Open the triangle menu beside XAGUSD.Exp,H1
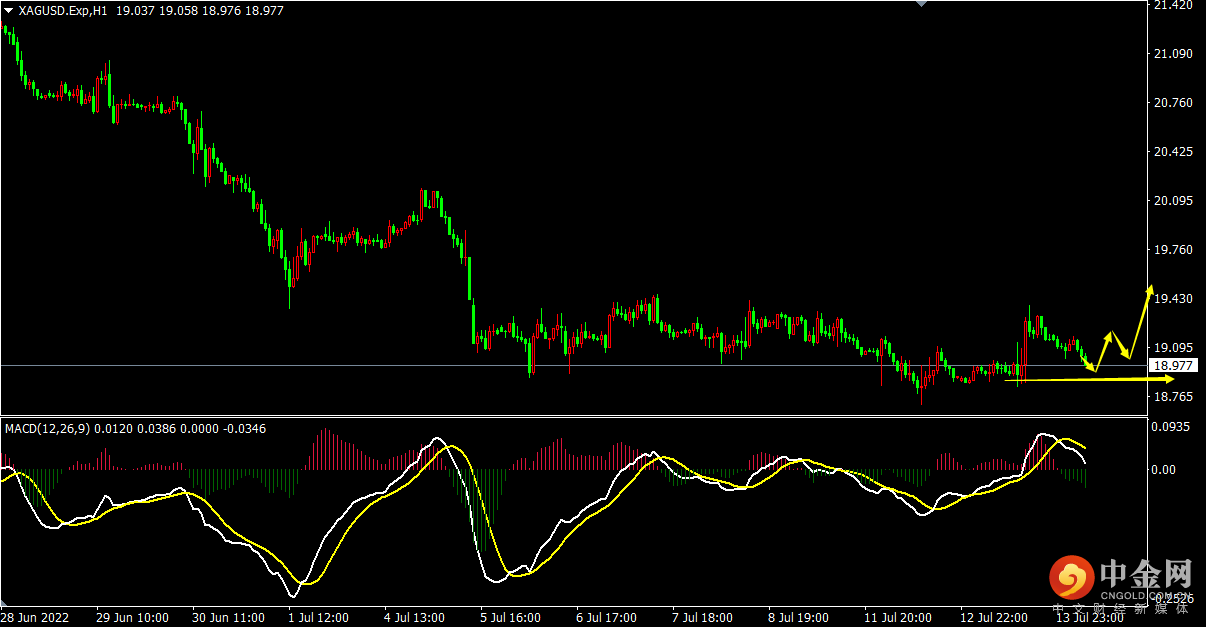The image size is (1206, 627). [x=8, y=10]
